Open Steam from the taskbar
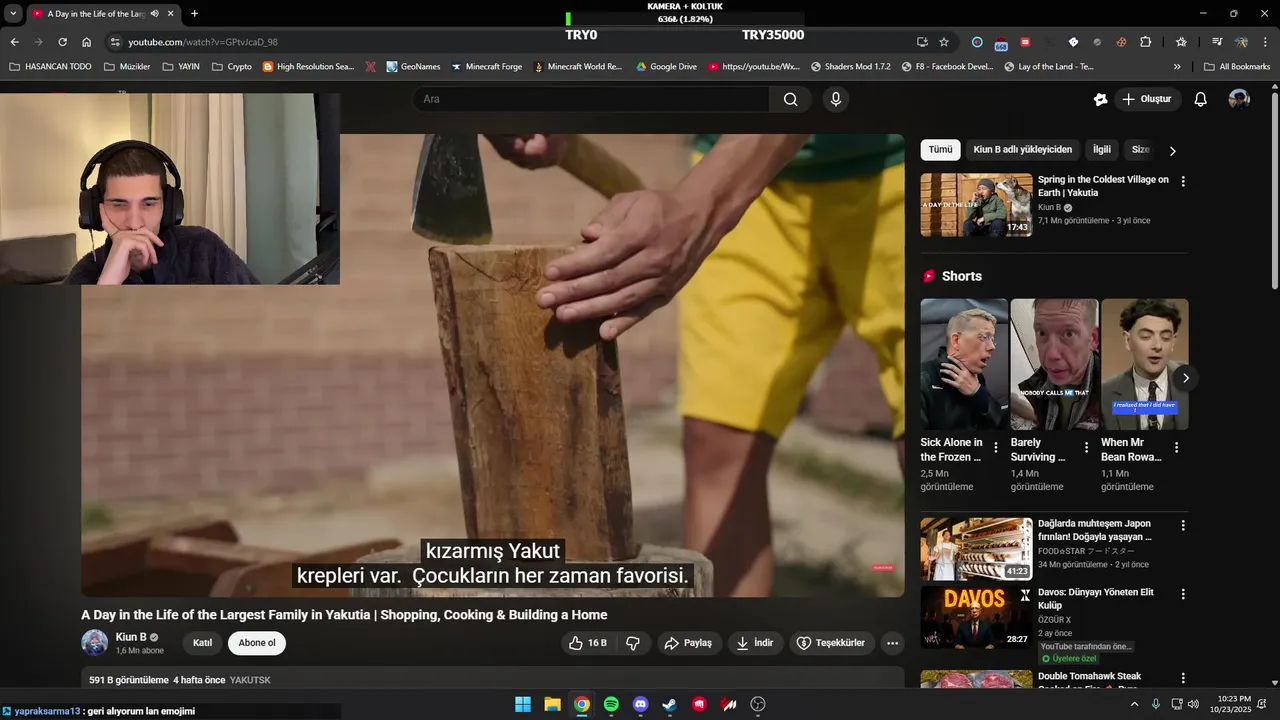The height and width of the screenshot is (720, 1280). pos(670,704)
